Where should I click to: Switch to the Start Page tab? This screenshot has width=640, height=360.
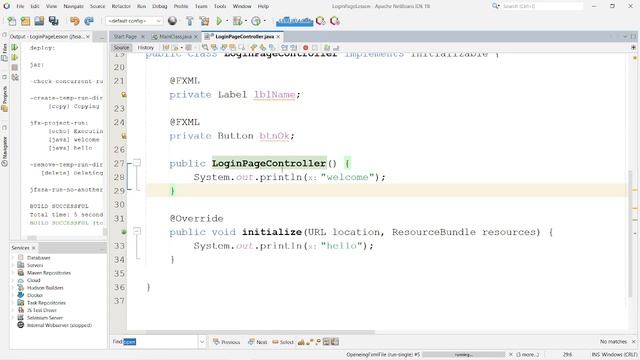125,37
